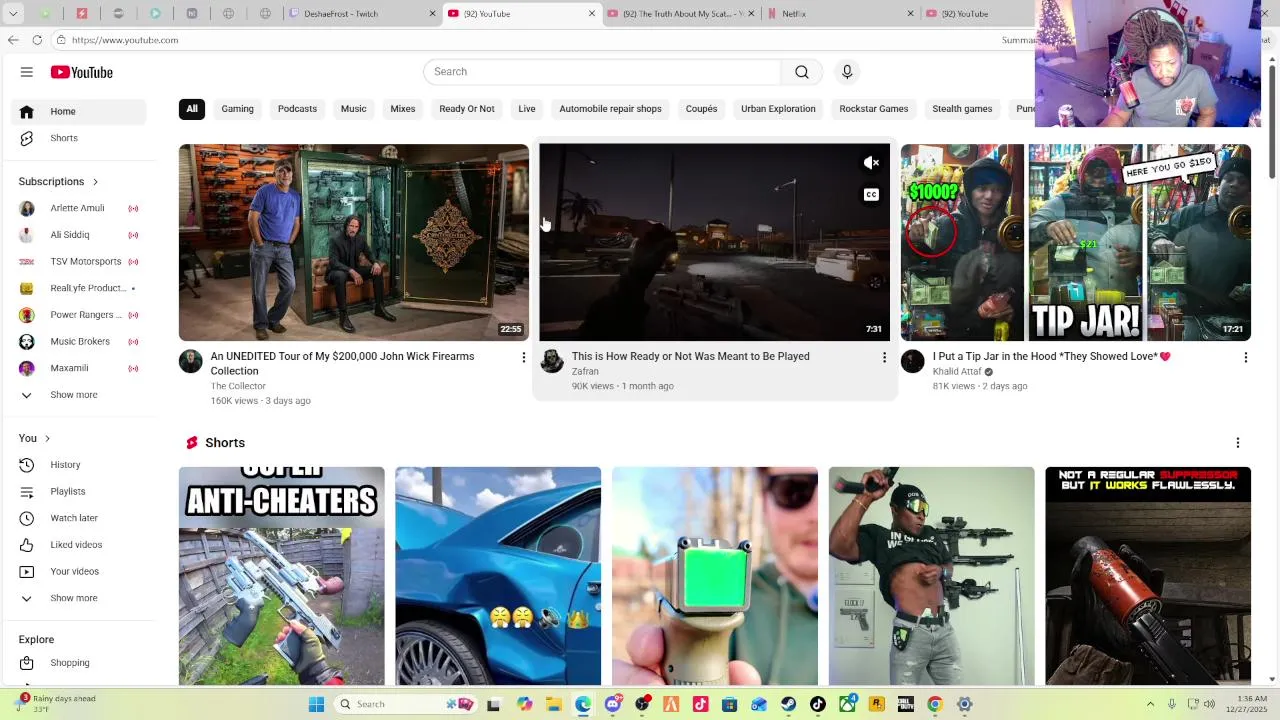Open Steam from the taskbar
Image resolution: width=1280 pixels, height=720 pixels.
coord(788,704)
